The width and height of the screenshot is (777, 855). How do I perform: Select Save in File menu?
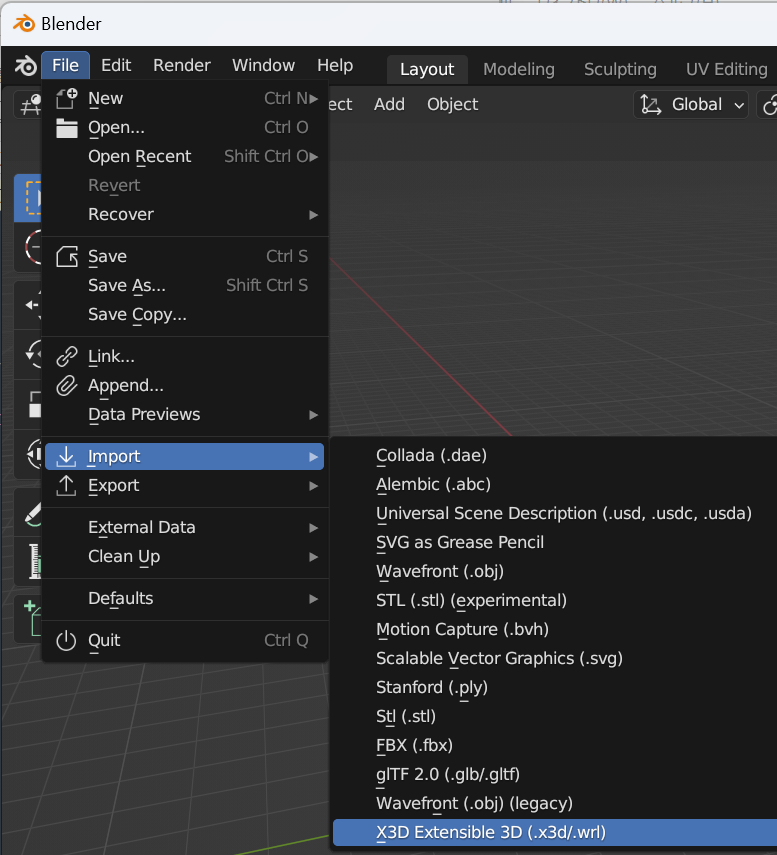[185, 256]
